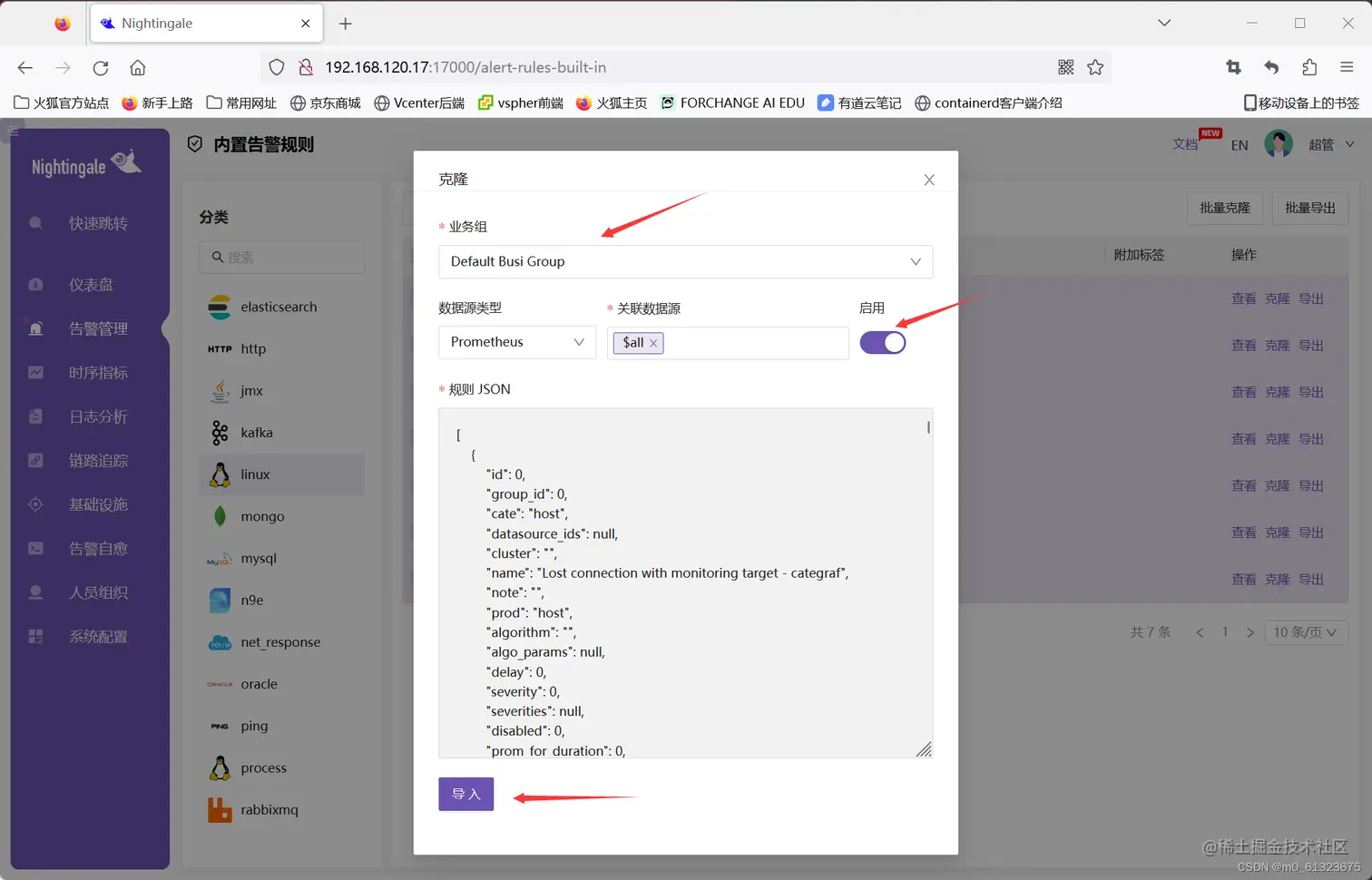Open the FORCHANGE AI EDU bookmark
The image size is (1372, 880).
point(732,103)
